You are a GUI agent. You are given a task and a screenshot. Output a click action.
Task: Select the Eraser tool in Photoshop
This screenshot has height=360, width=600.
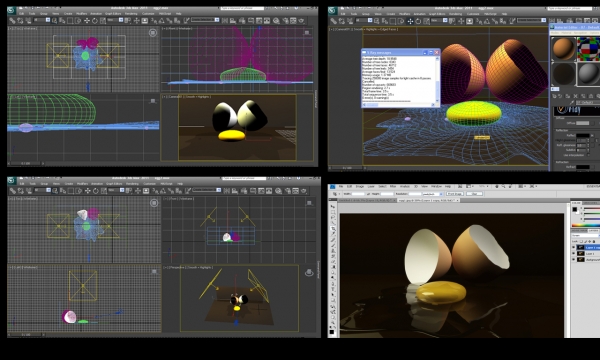(x=333, y=262)
